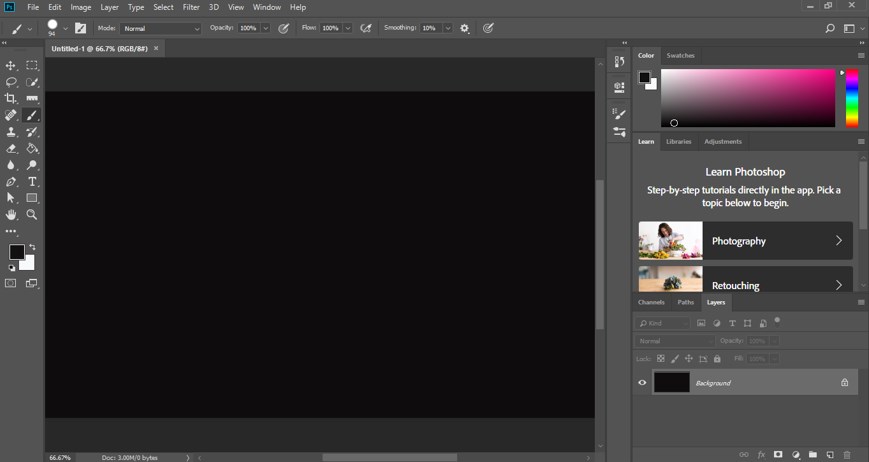
Task: Change the screen mode
Action: point(32,283)
